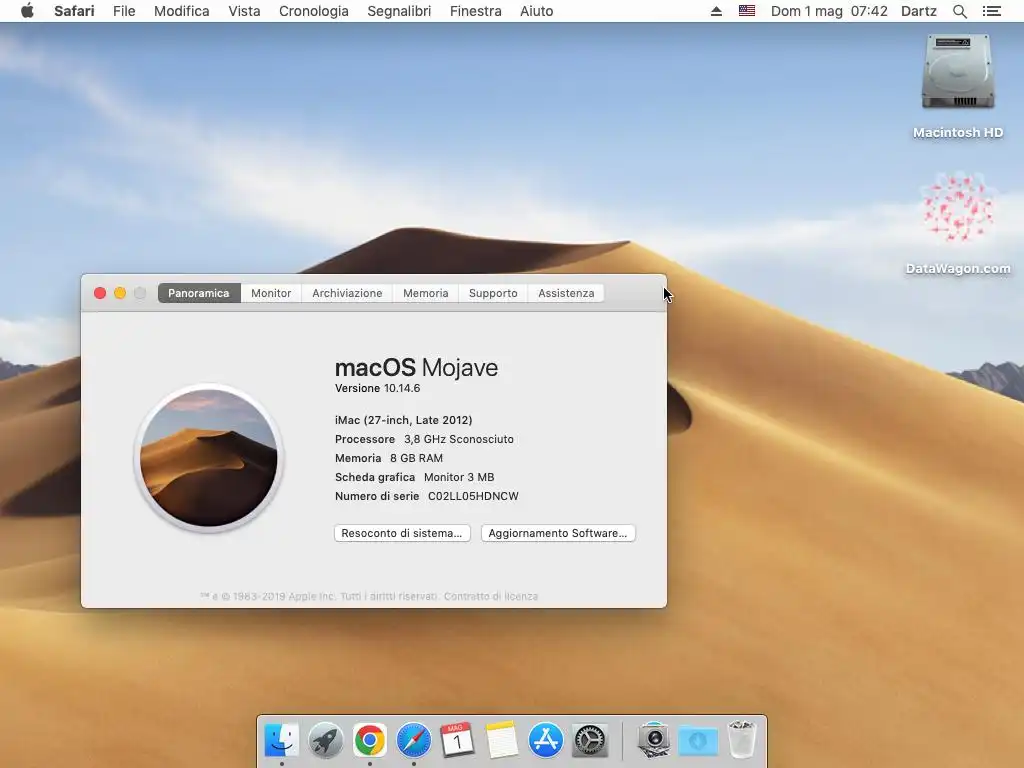Image resolution: width=1024 pixels, height=768 pixels.
Task: Click Resoconto di sistema button
Action: point(402,533)
